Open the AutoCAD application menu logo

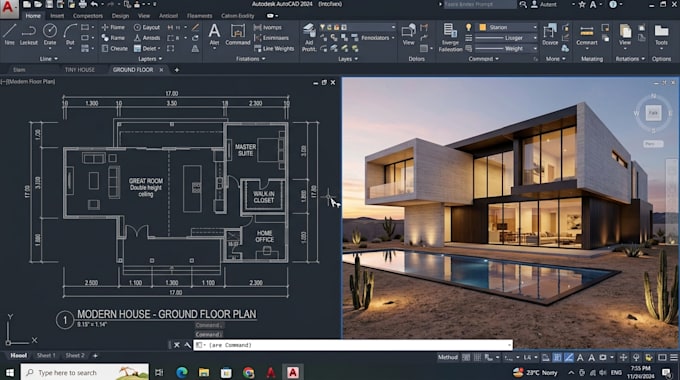[x=9, y=8]
